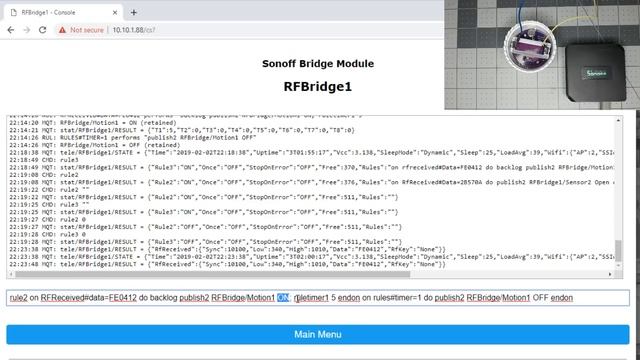Reload the page with the refresh icon
The image size is (640, 360).
coord(42,30)
